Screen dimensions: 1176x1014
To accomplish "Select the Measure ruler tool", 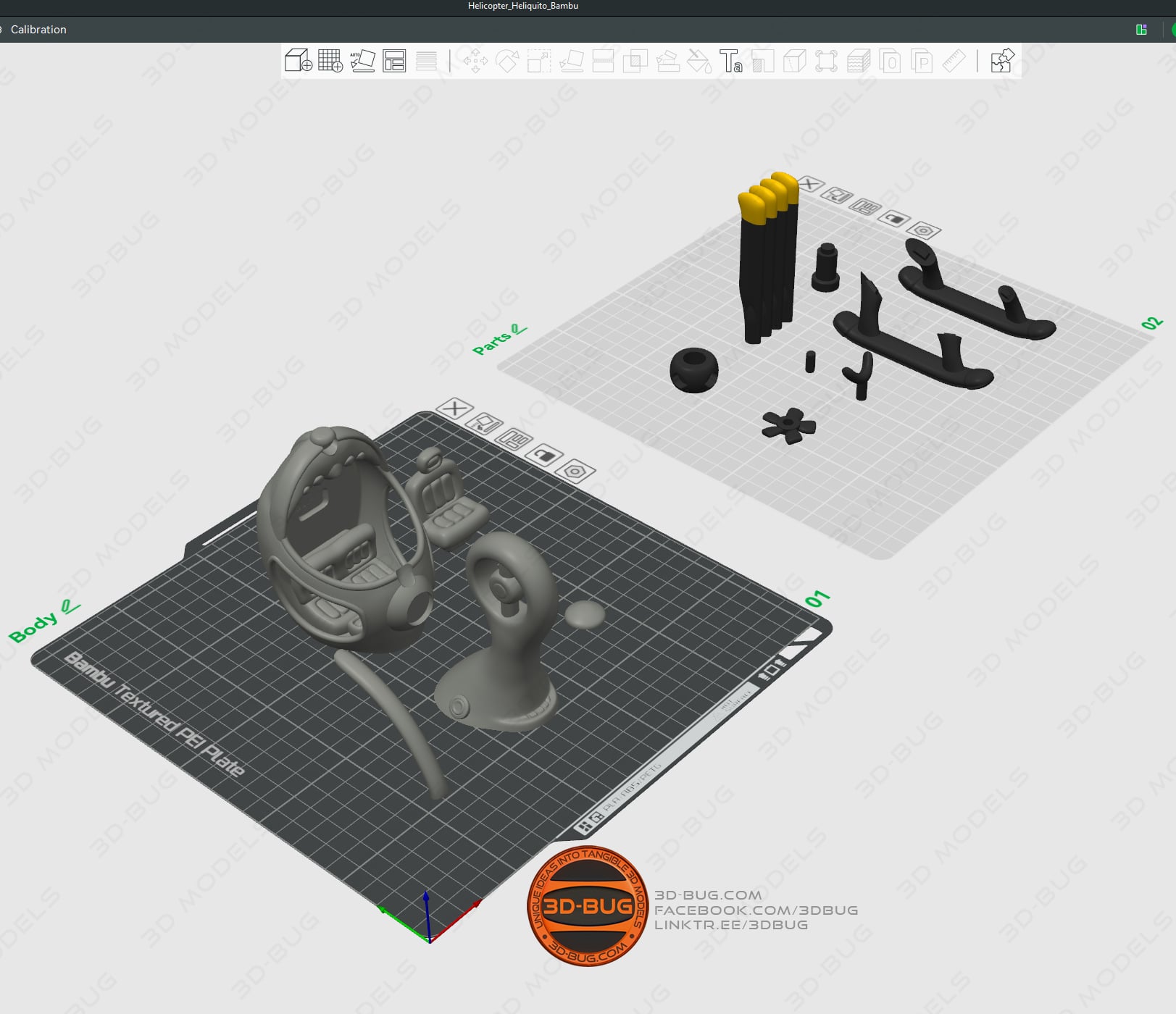I will (x=954, y=61).
